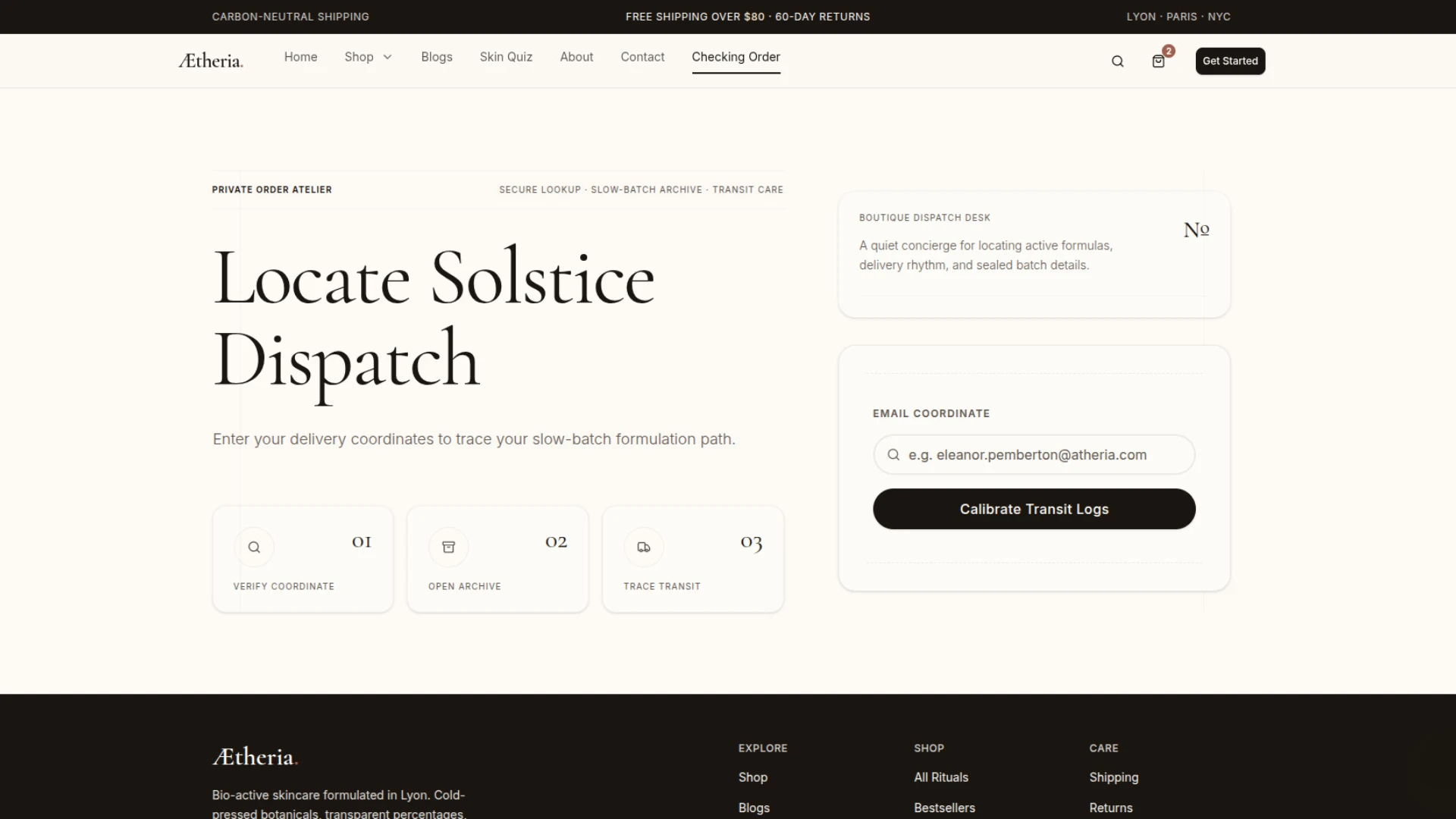Click the truck icon in Trace Transit card
1456x819 pixels.
tap(644, 547)
